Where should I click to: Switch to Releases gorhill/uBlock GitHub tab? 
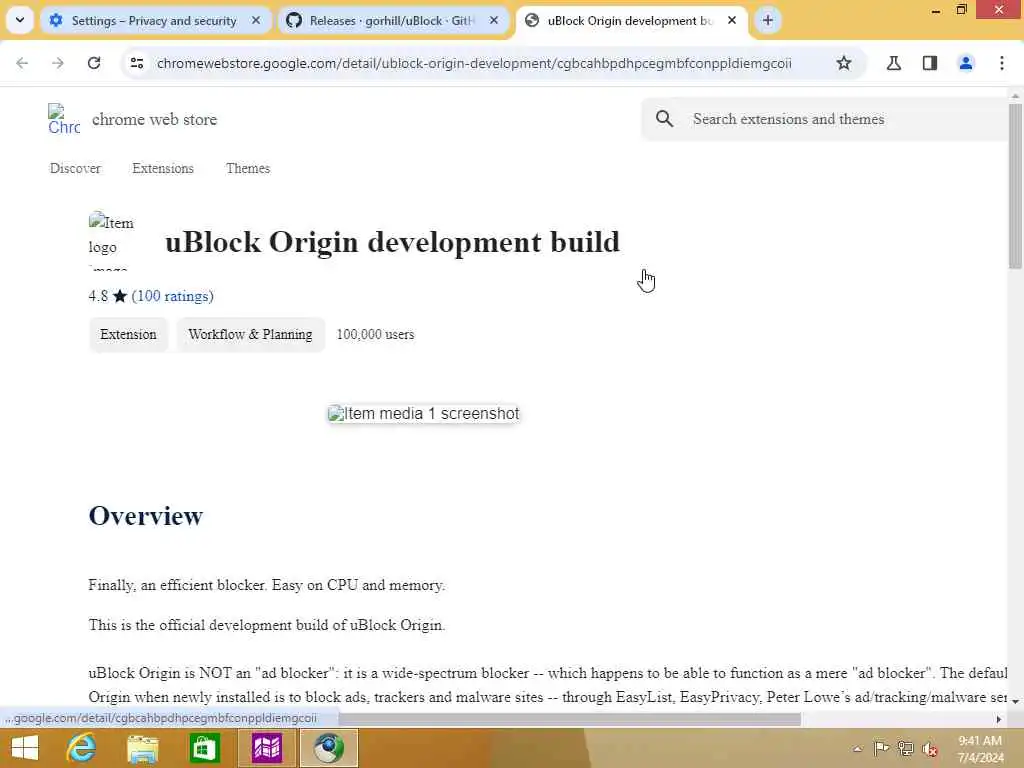[392, 21]
